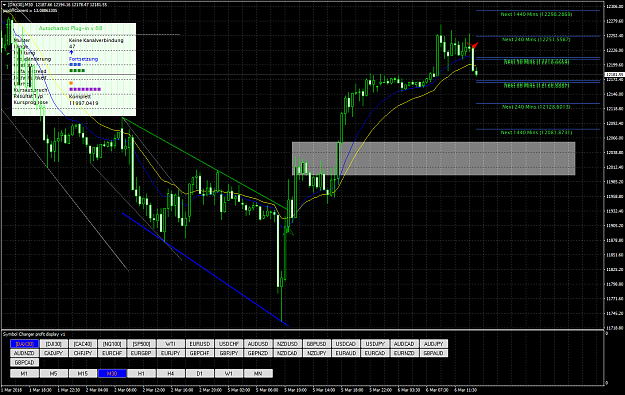The width and height of the screenshot is (625, 395).
Task: Switch chart to EURAUD
Action: 346,353
